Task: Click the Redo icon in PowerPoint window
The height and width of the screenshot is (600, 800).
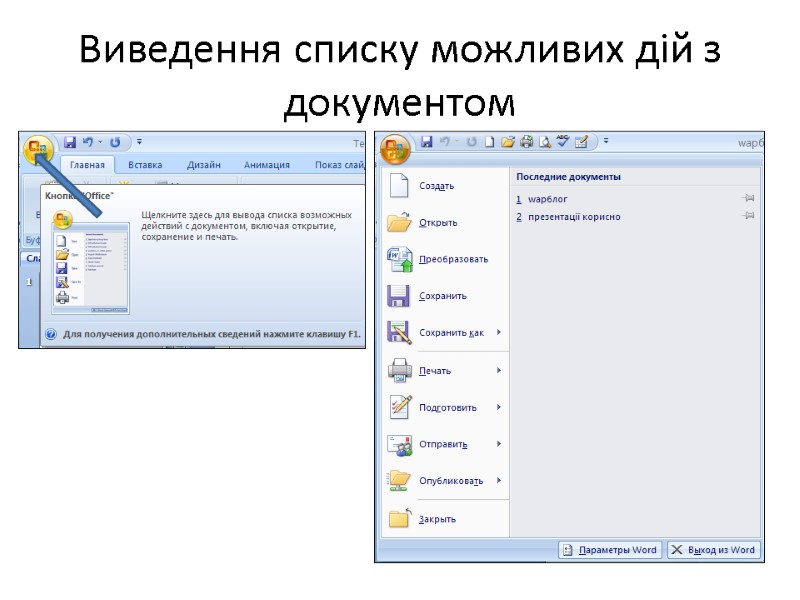Action: tap(113, 140)
